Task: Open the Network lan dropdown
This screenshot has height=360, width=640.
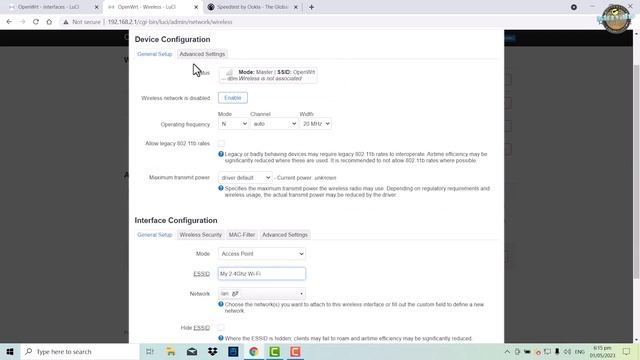Action: pyautogui.click(x=262, y=293)
